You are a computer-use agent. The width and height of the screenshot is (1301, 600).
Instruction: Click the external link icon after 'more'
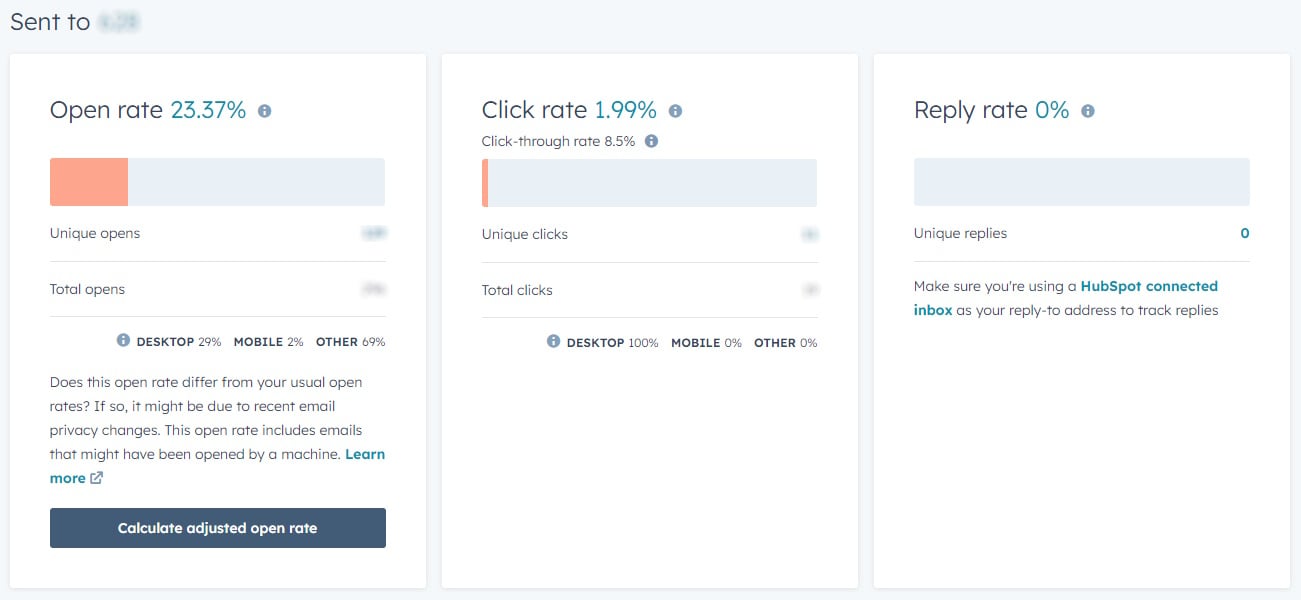pos(97,478)
